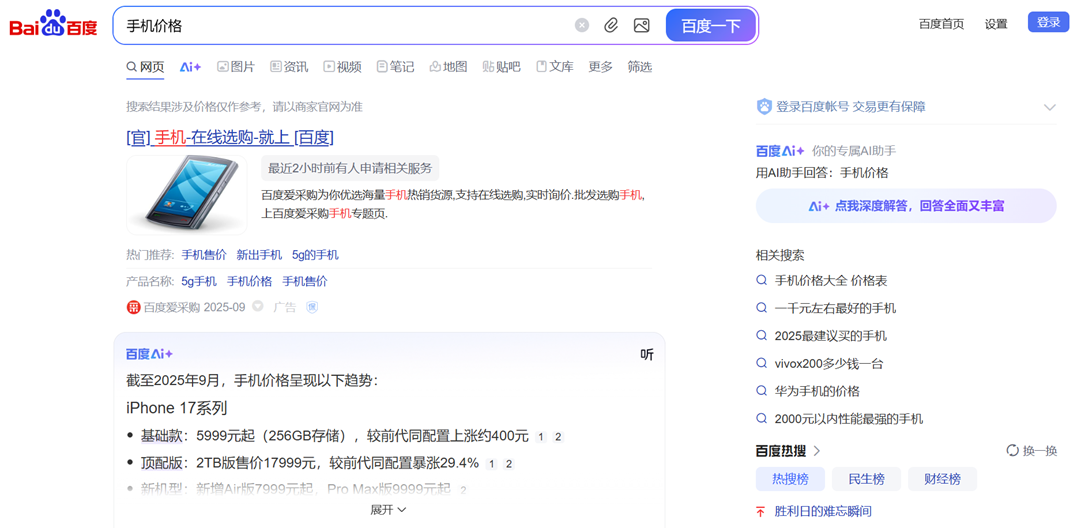This screenshot has height=528, width=1081.
Task: Open citation 2 on 基础款 line
Action: tap(558, 436)
